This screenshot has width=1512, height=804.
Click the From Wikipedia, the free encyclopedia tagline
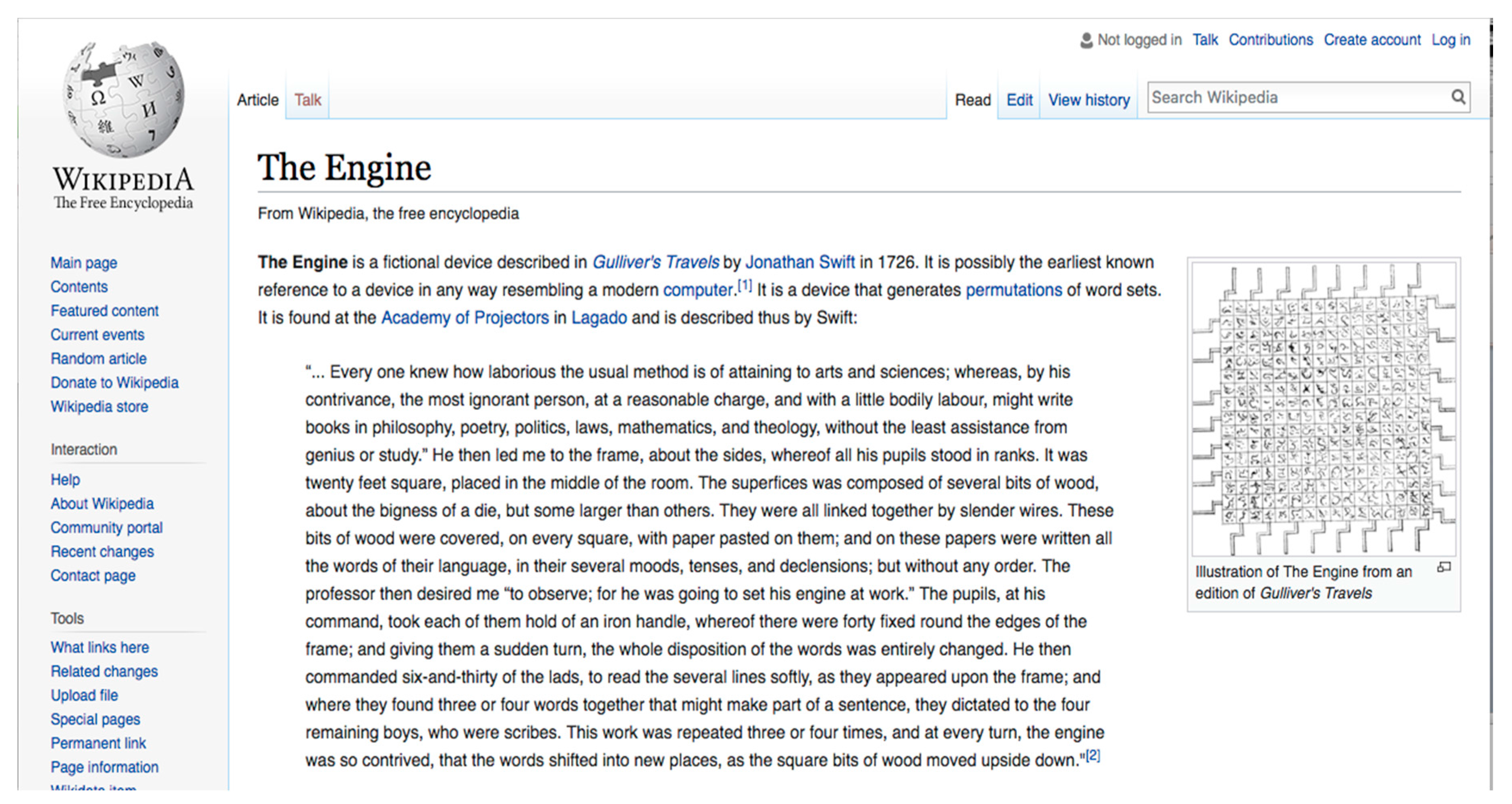(x=388, y=214)
